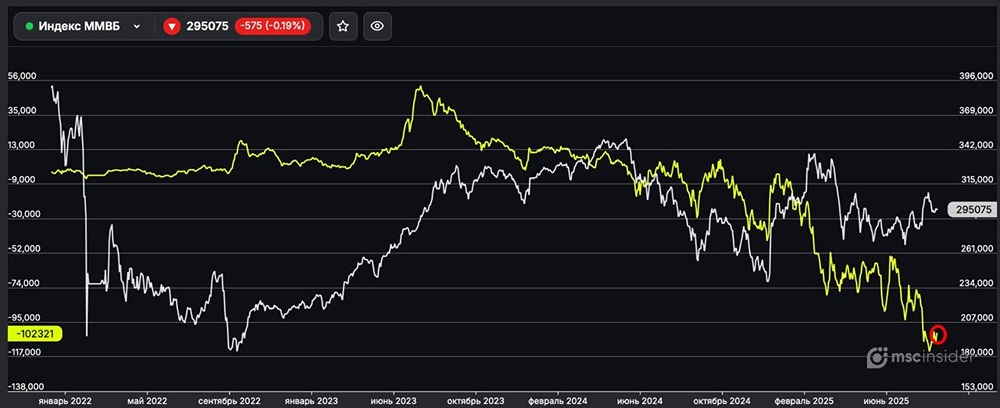Add chart to favorites with star icon
This screenshot has width=1000, height=408.
343,26
